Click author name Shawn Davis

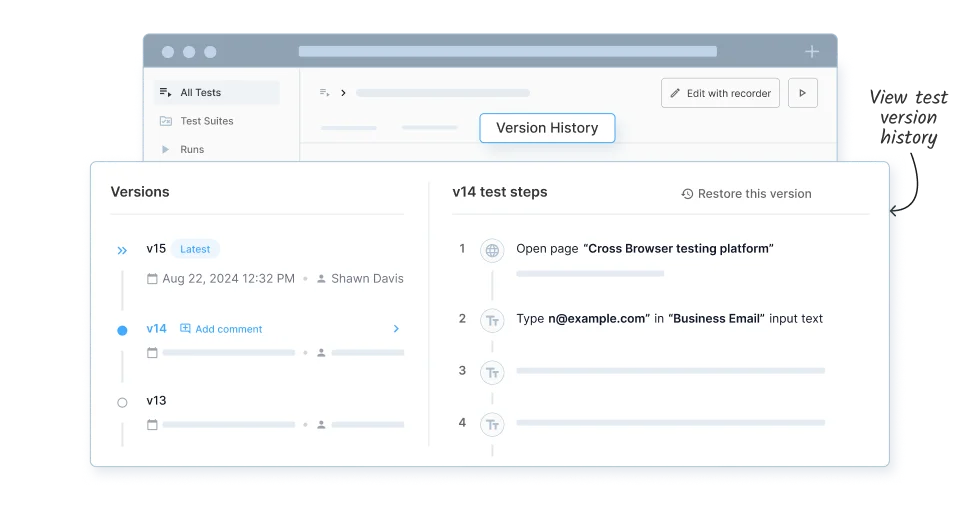(367, 279)
